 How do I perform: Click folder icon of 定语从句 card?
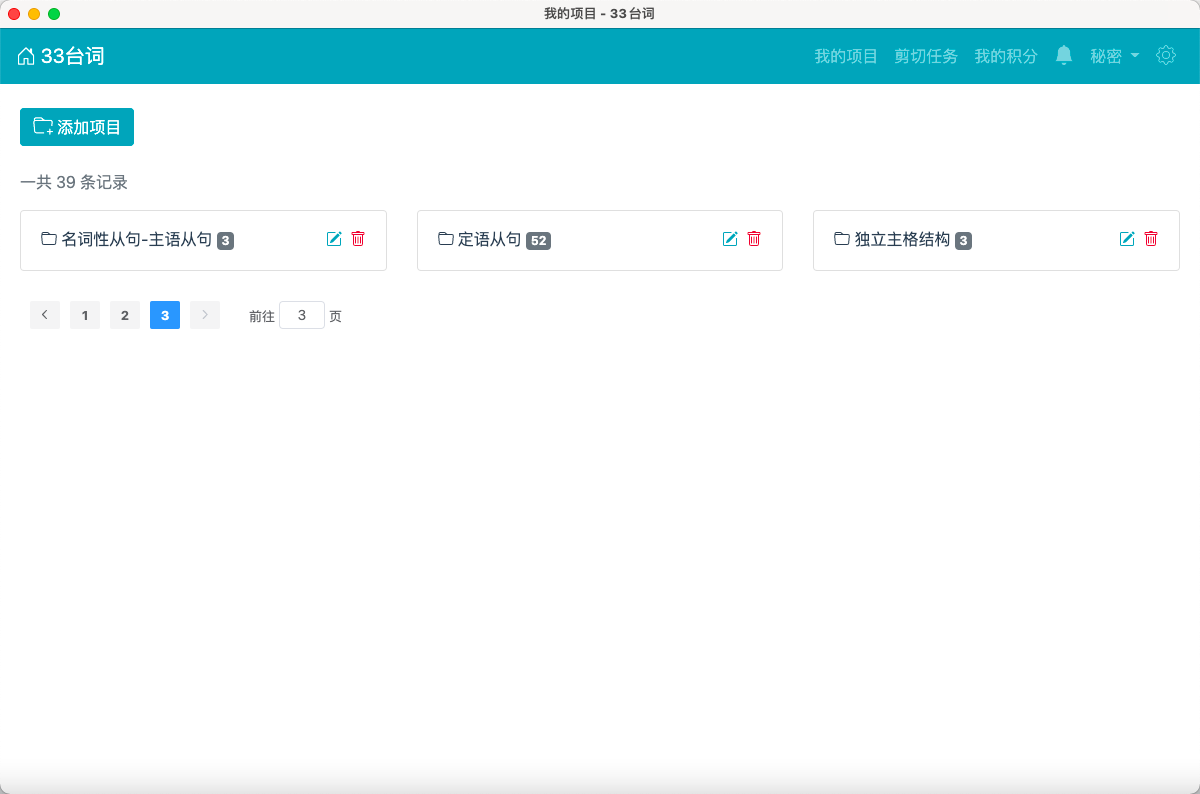coord(446,238)
